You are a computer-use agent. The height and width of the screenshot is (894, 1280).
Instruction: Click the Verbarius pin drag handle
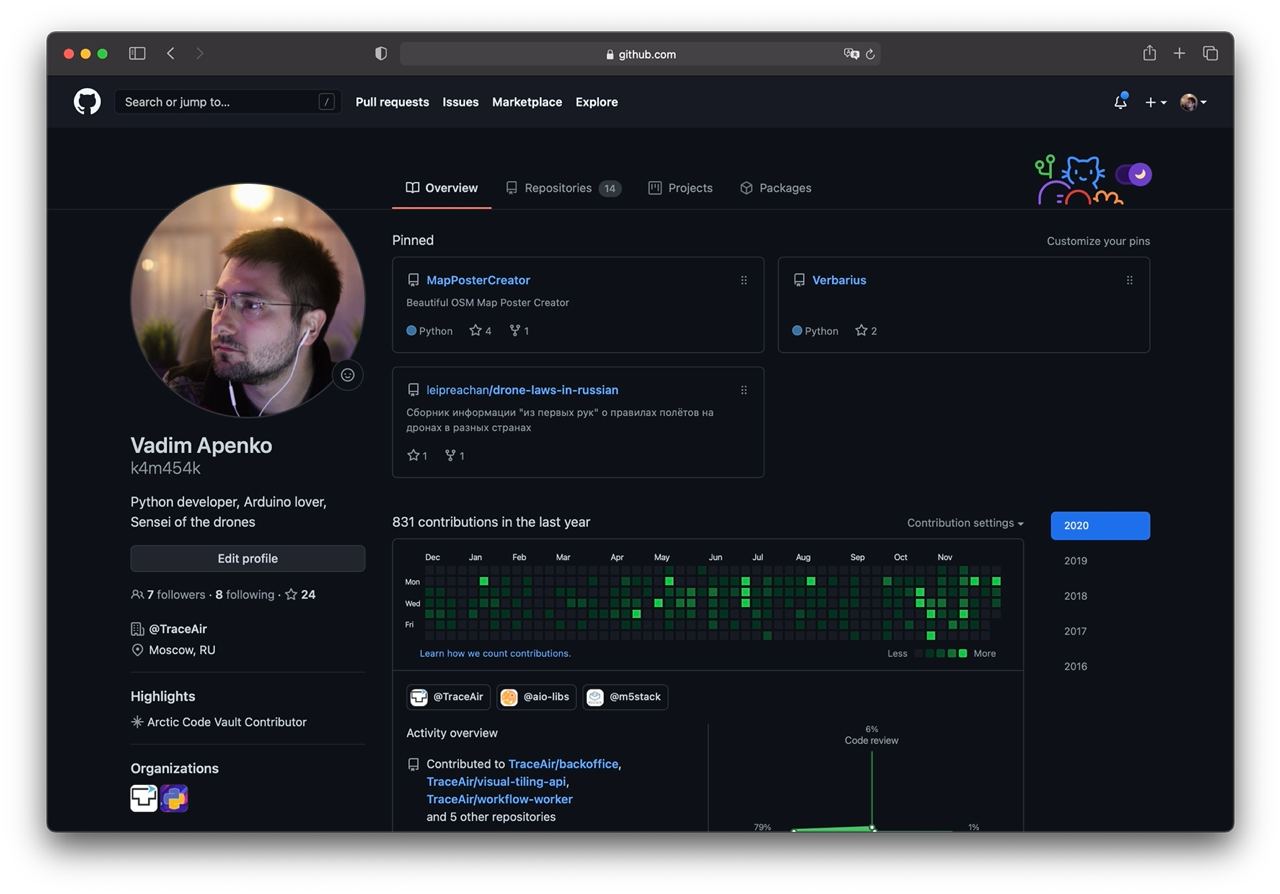pos(1130,280)
